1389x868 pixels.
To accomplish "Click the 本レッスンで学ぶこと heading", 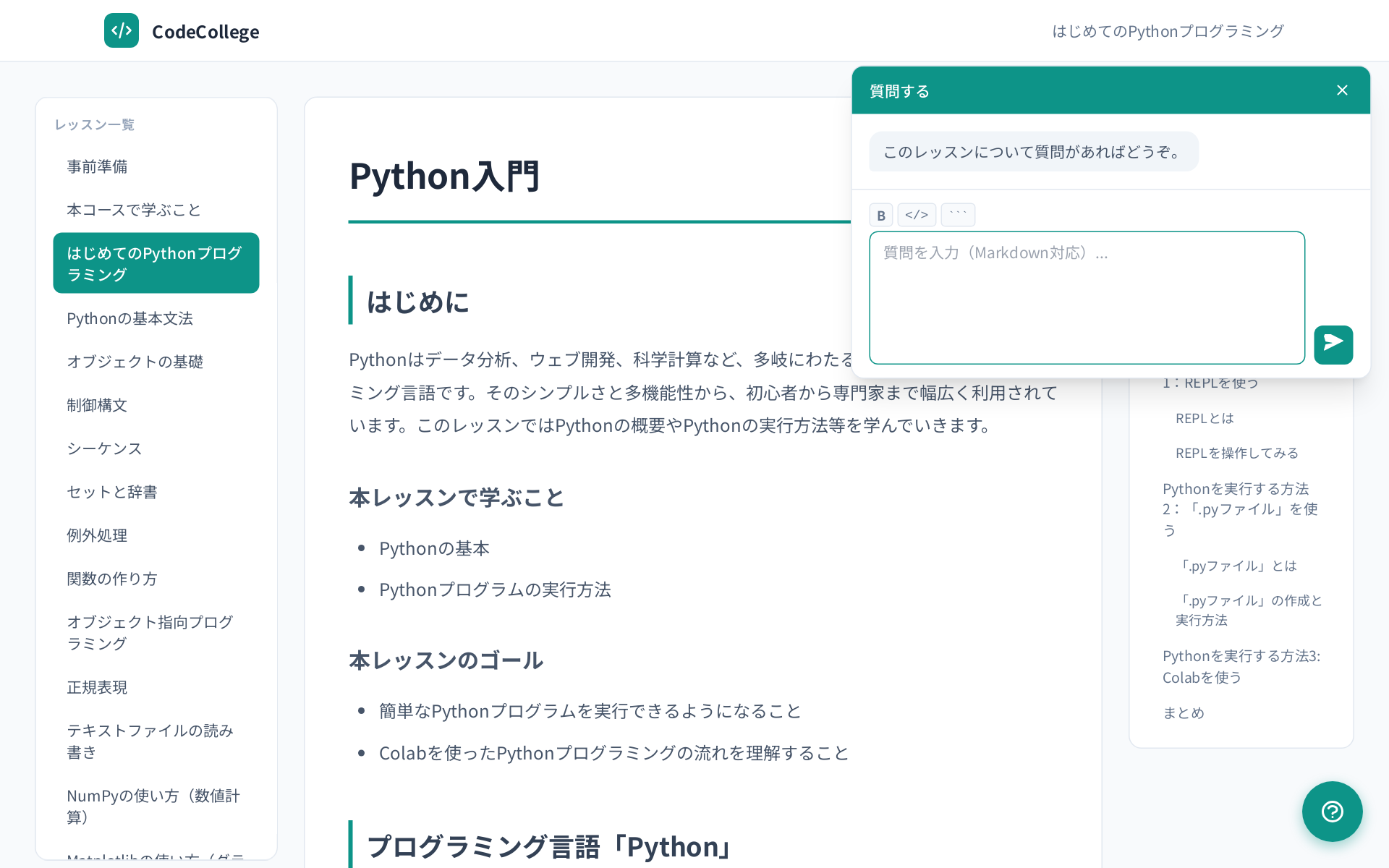I will coord(456,498).
